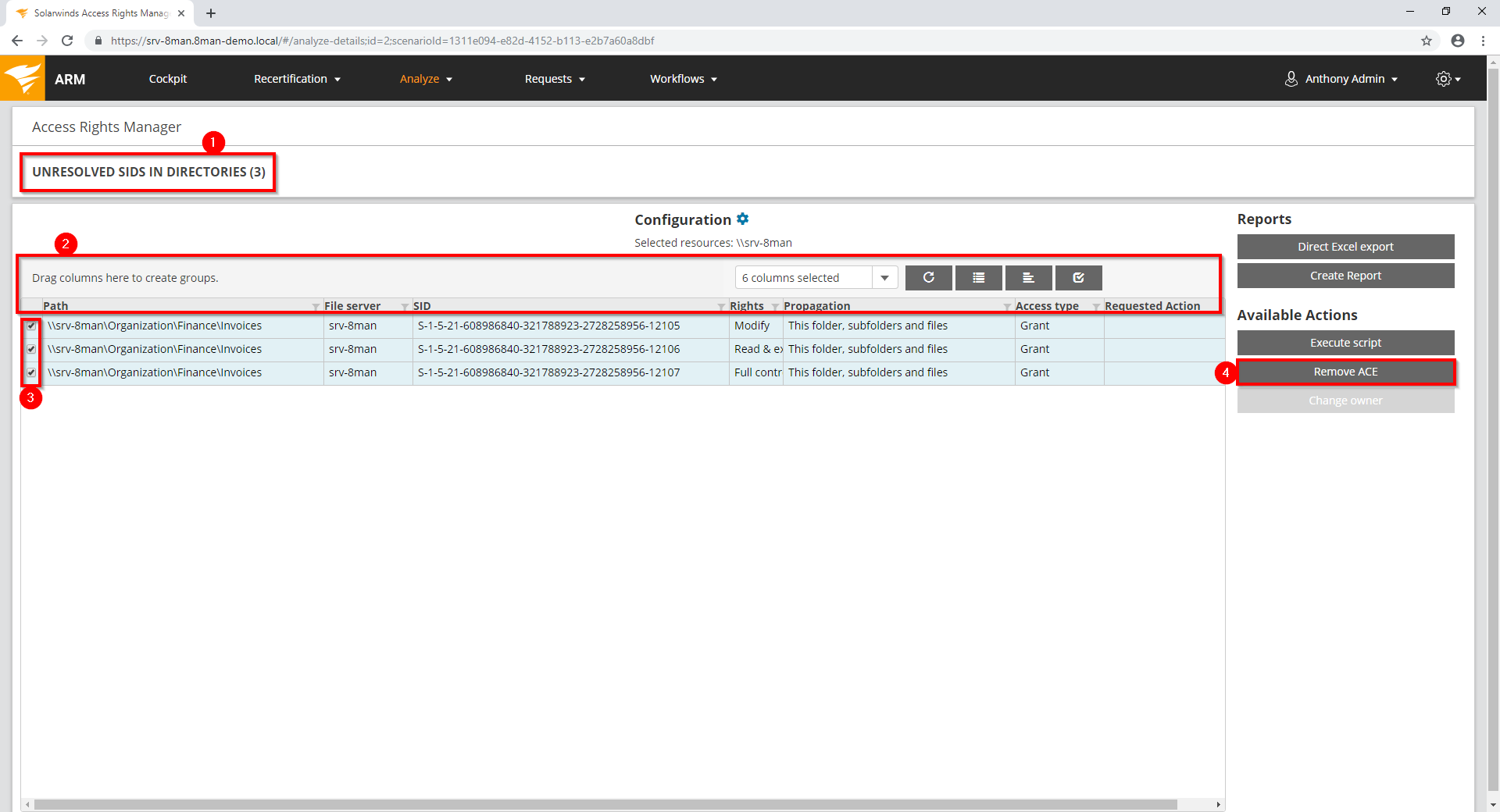Click the Direct Excel export button
The height and width of the screenshot is (812, 1500).
click(x=1345, y=247)
